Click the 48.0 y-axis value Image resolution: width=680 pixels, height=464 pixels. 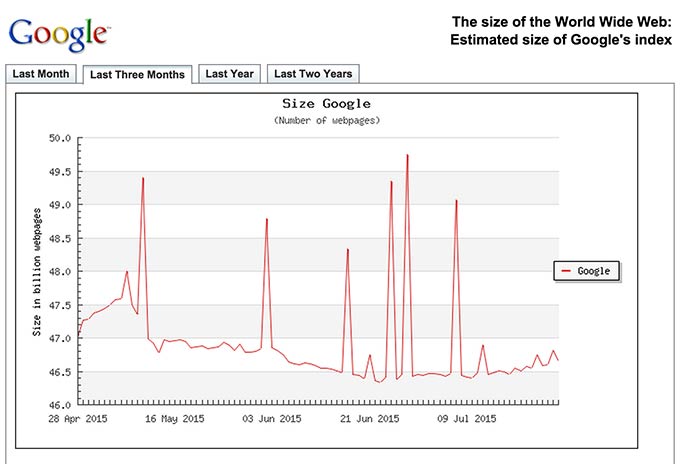60,272
